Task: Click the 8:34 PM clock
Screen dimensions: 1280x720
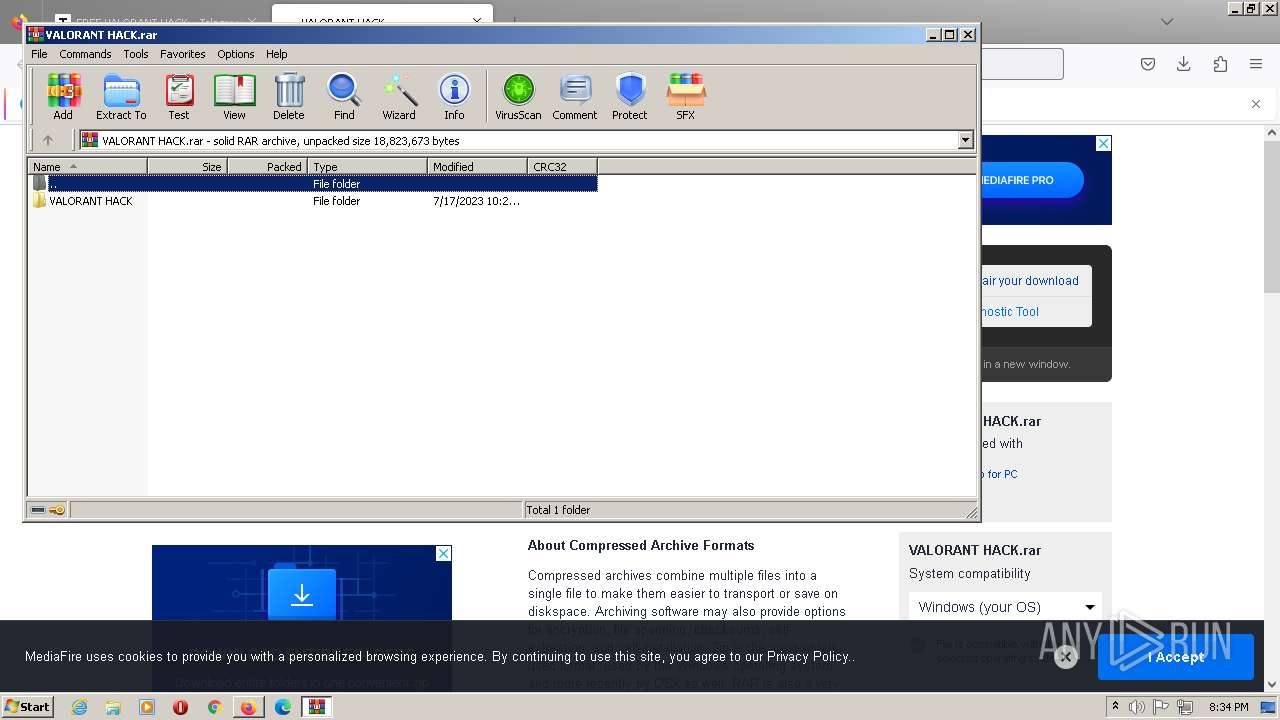Action: coord(1228,707)
